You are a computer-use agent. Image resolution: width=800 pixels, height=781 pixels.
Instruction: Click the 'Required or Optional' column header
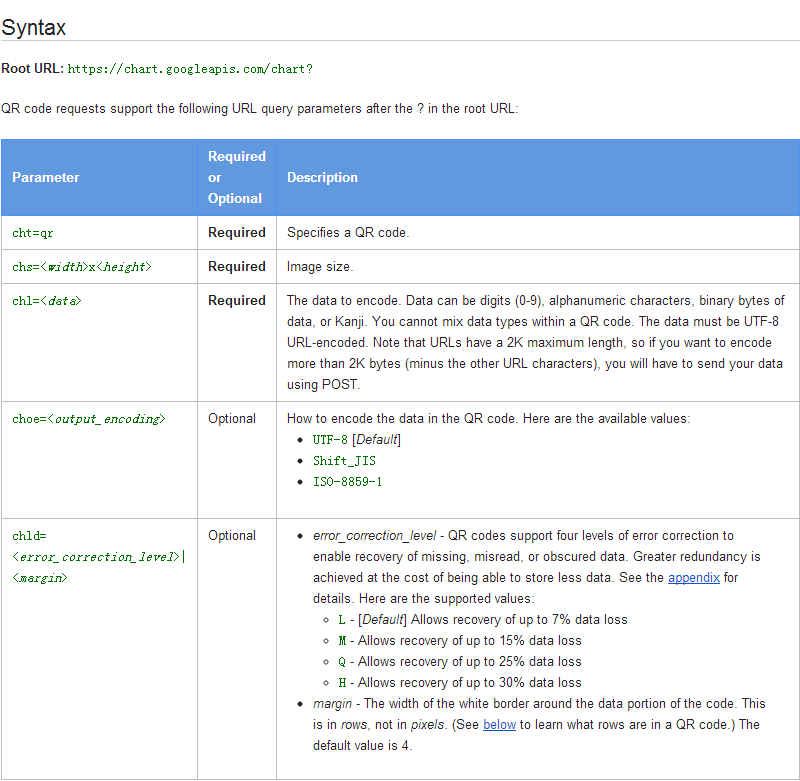point(237,177)
